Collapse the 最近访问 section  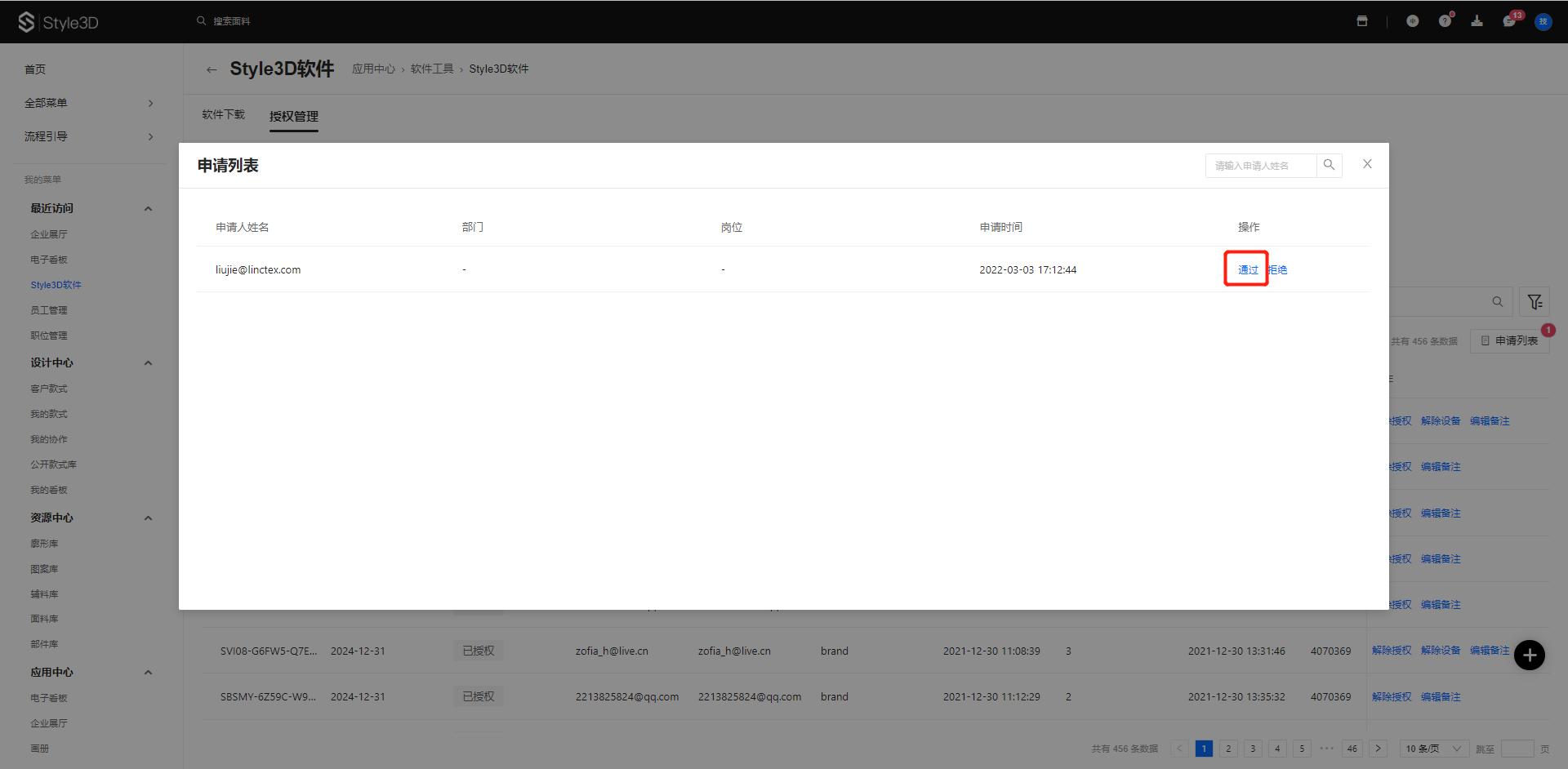point(148,208)
